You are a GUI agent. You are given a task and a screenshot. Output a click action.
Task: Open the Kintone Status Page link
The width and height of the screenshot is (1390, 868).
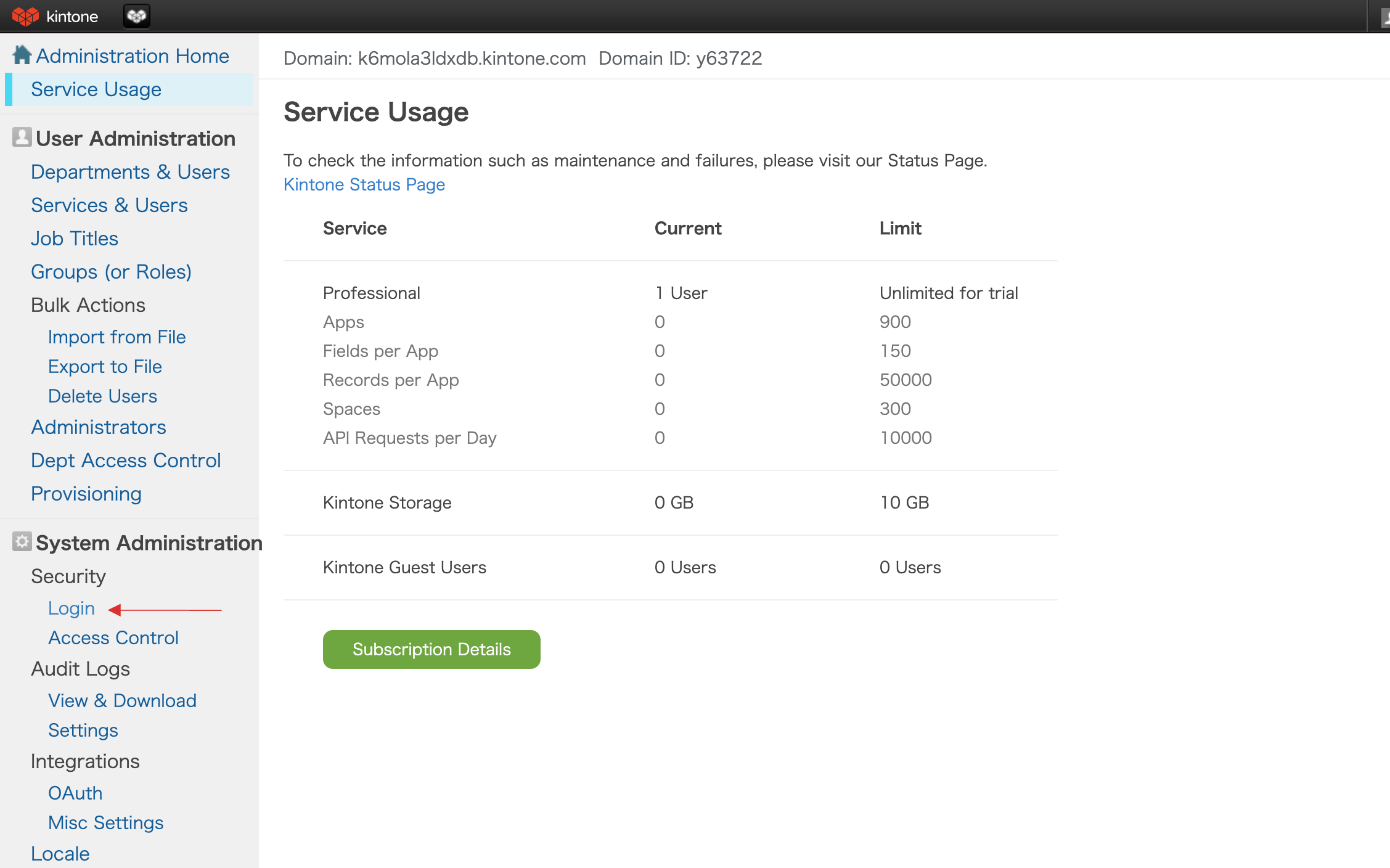(364, 184)
